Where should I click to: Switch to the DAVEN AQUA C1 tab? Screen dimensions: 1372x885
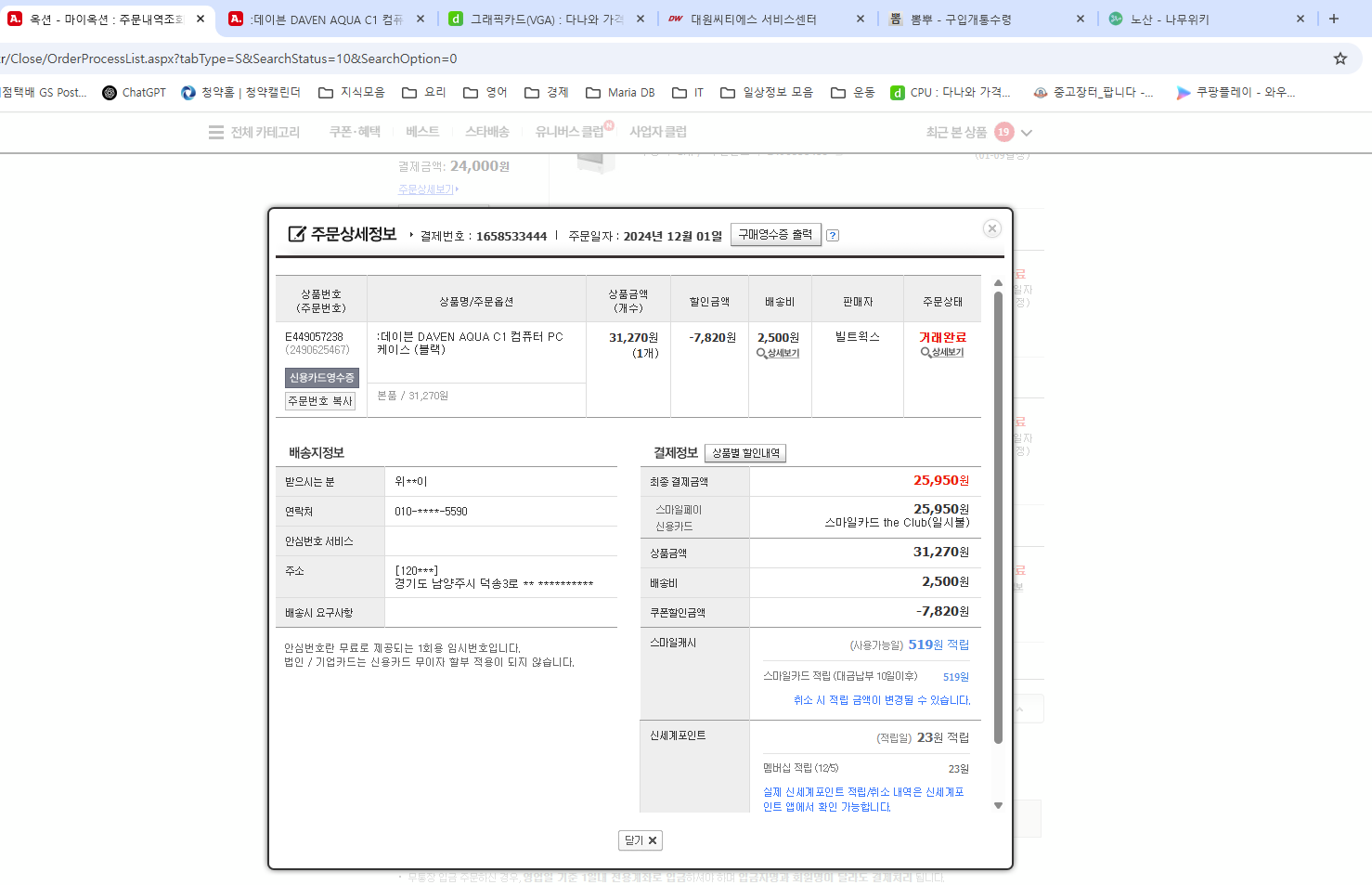coord(327,19)
